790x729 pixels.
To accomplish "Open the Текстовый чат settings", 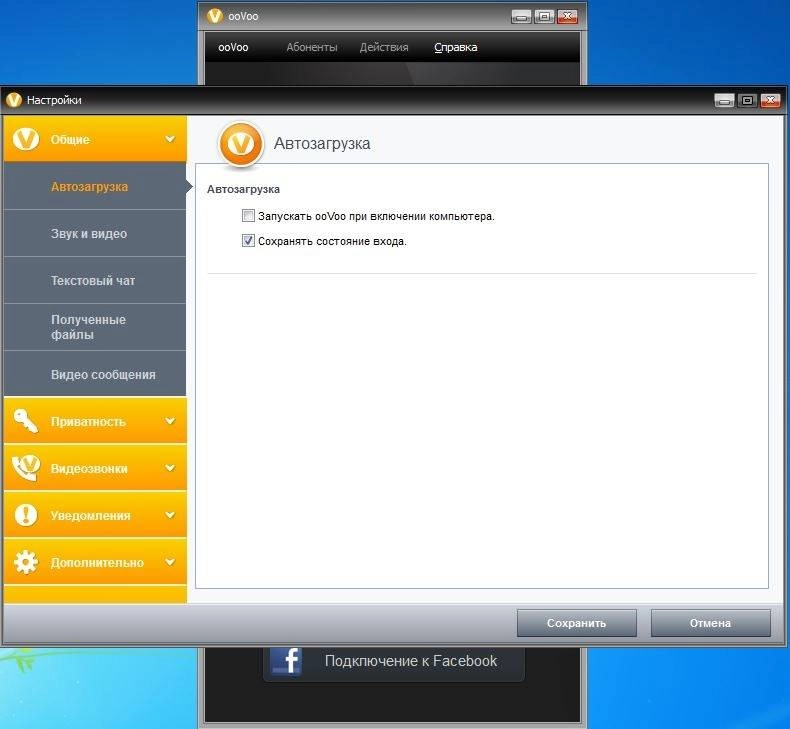I will [95, 280].
